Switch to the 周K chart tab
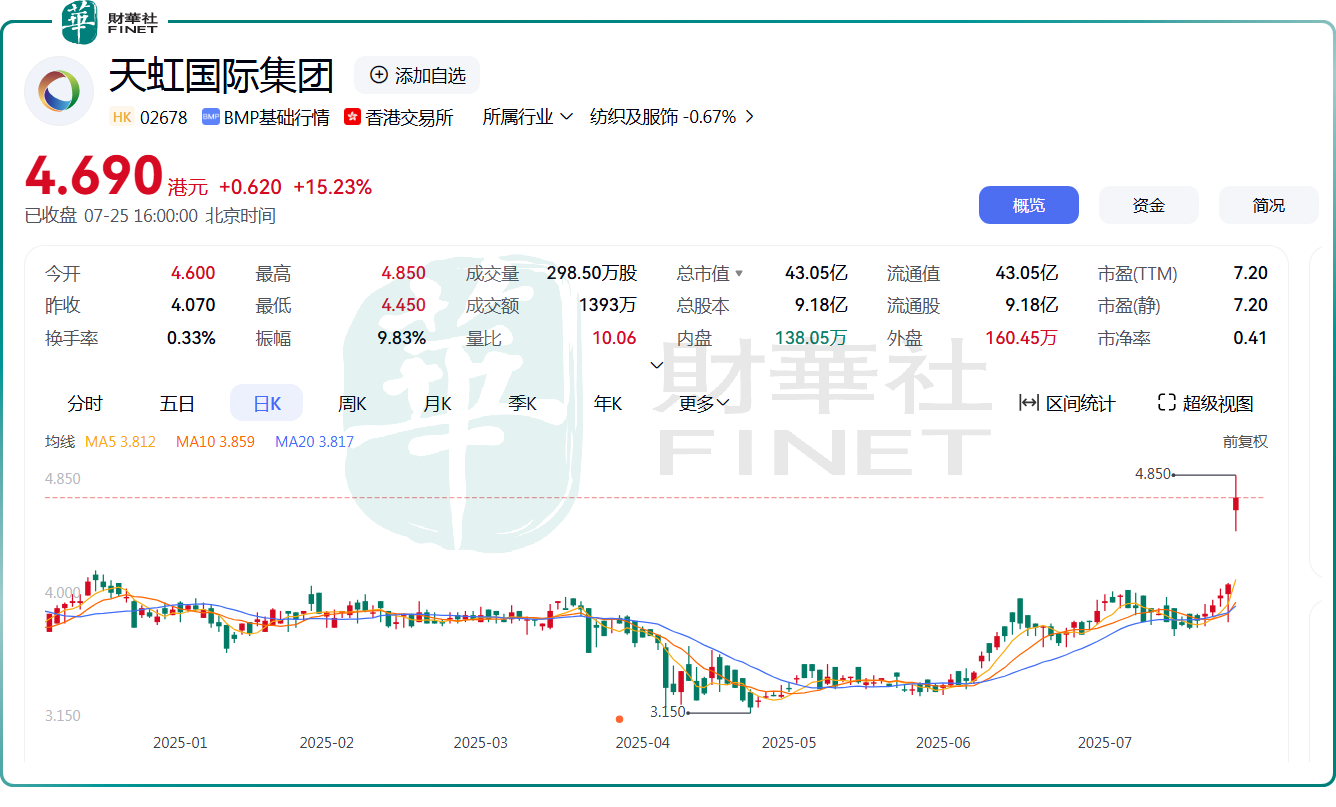Viewport: 1336px width, 807px height. pos(352,403)
